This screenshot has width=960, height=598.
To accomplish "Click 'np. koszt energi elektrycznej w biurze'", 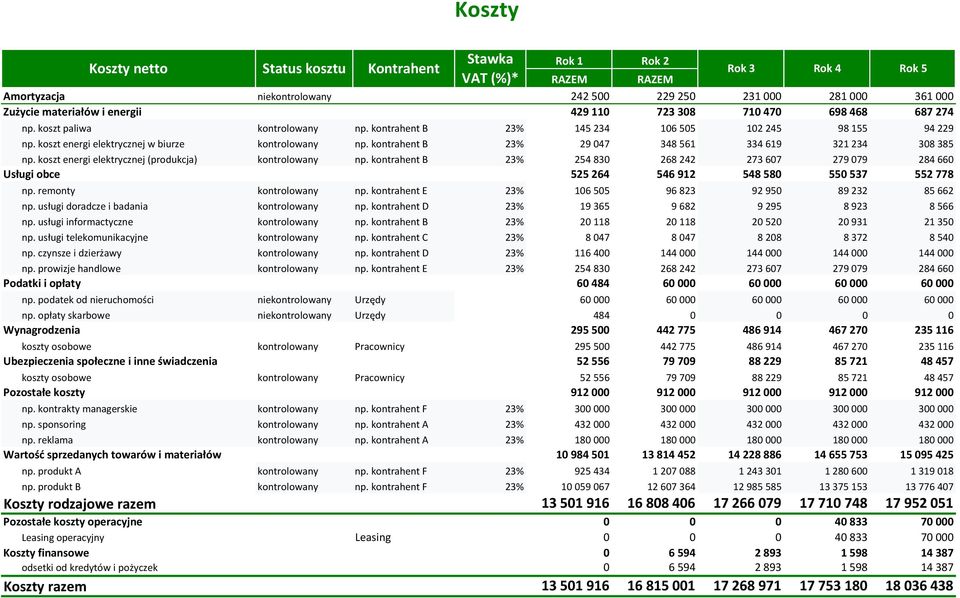I will point(103,144).
